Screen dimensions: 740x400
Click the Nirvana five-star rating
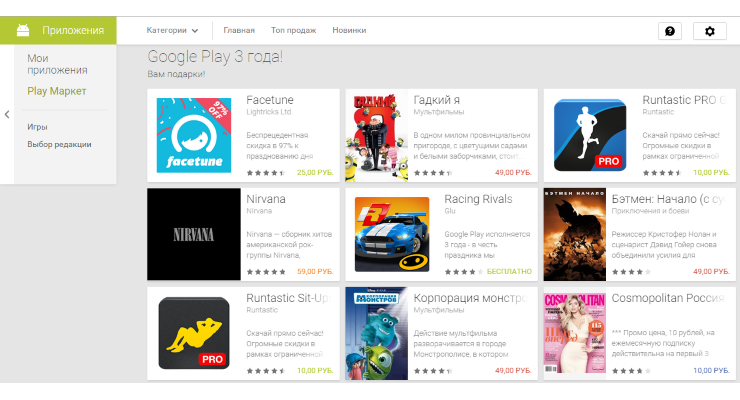pyautogui.click(x=266, y=272)
